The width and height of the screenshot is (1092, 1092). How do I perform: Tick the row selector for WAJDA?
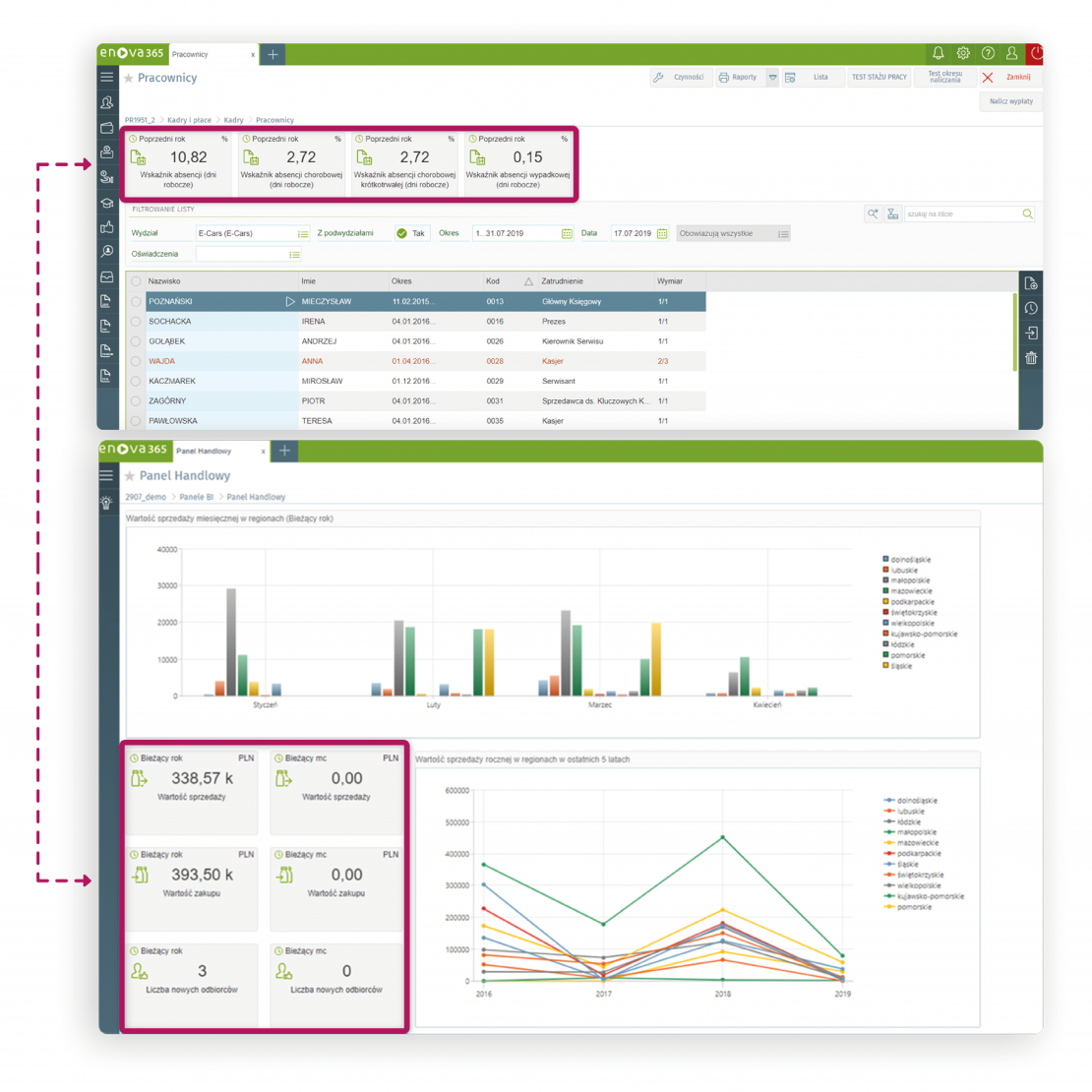136,361
